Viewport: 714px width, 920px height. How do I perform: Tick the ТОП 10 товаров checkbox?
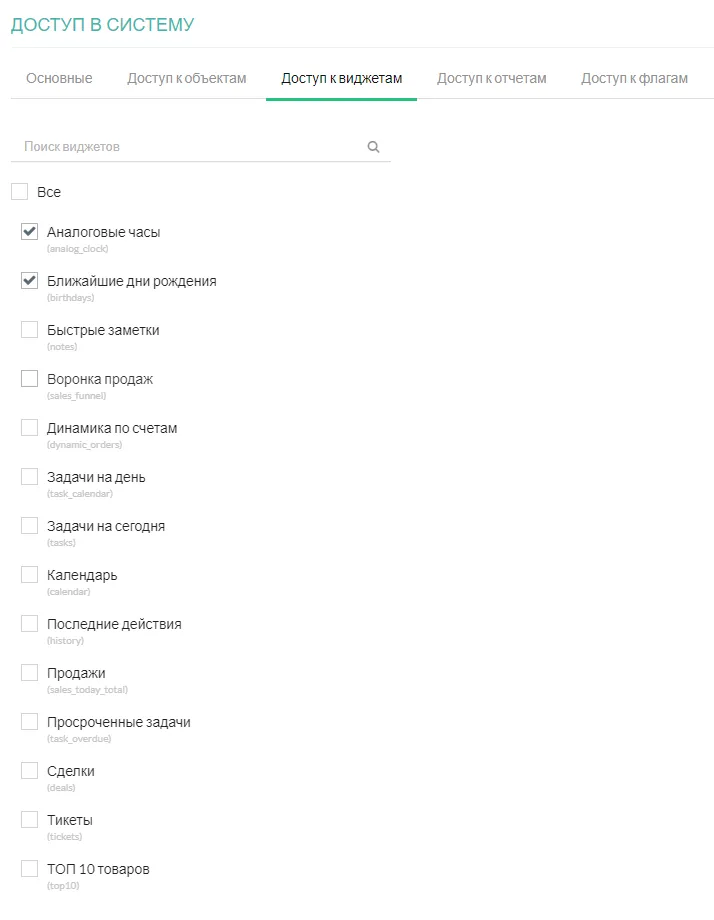point(30,869)
